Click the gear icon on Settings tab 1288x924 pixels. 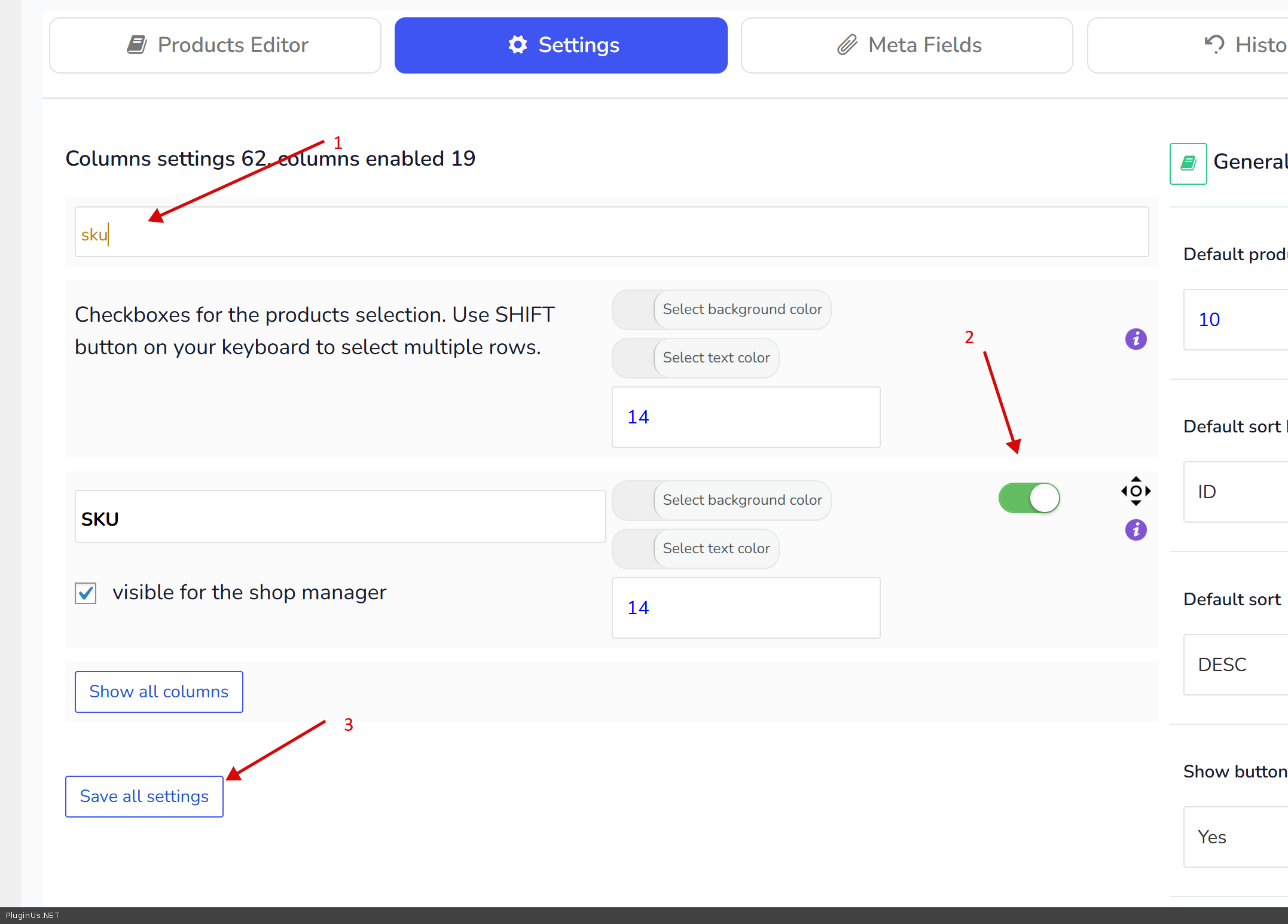(x=518, y=45)
